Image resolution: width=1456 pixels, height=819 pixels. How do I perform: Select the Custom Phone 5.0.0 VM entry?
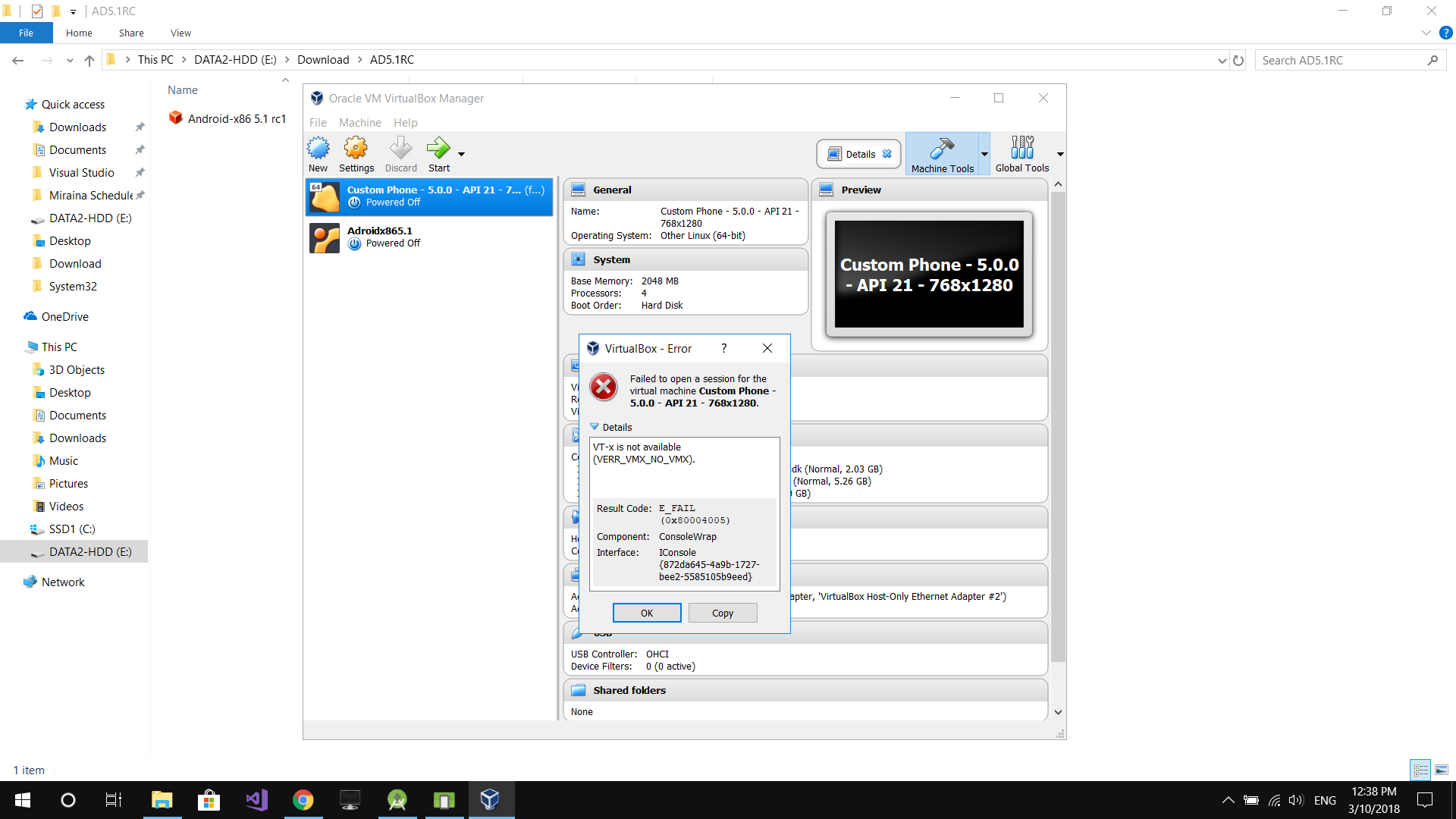click(429, 196)
